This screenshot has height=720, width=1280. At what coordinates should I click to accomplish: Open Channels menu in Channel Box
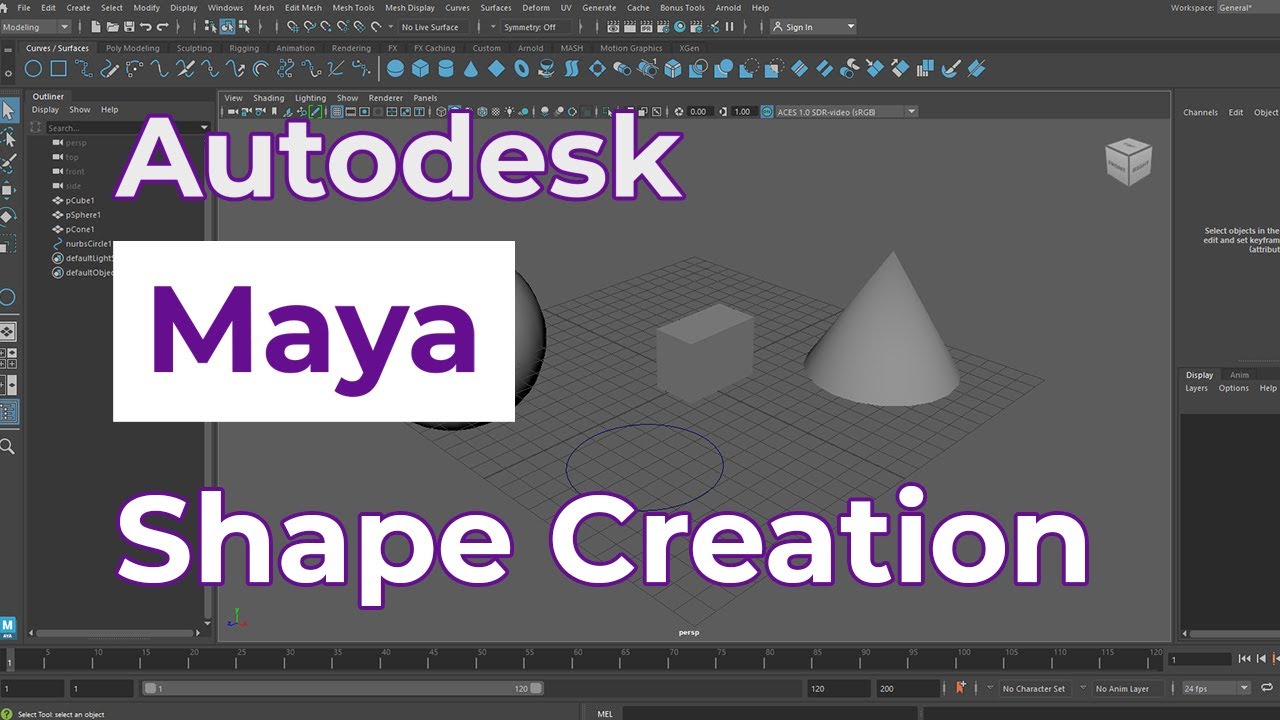coord(1200,112)
